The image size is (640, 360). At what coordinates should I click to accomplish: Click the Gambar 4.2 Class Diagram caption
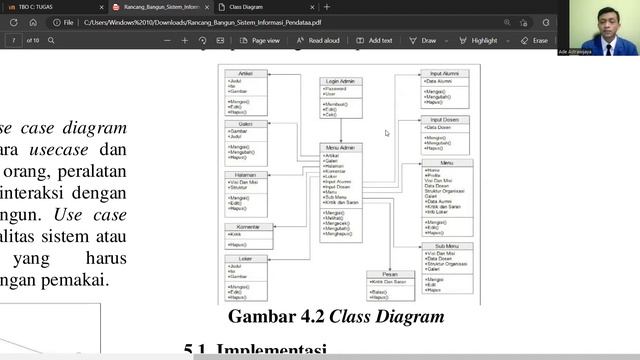[336, 316]
